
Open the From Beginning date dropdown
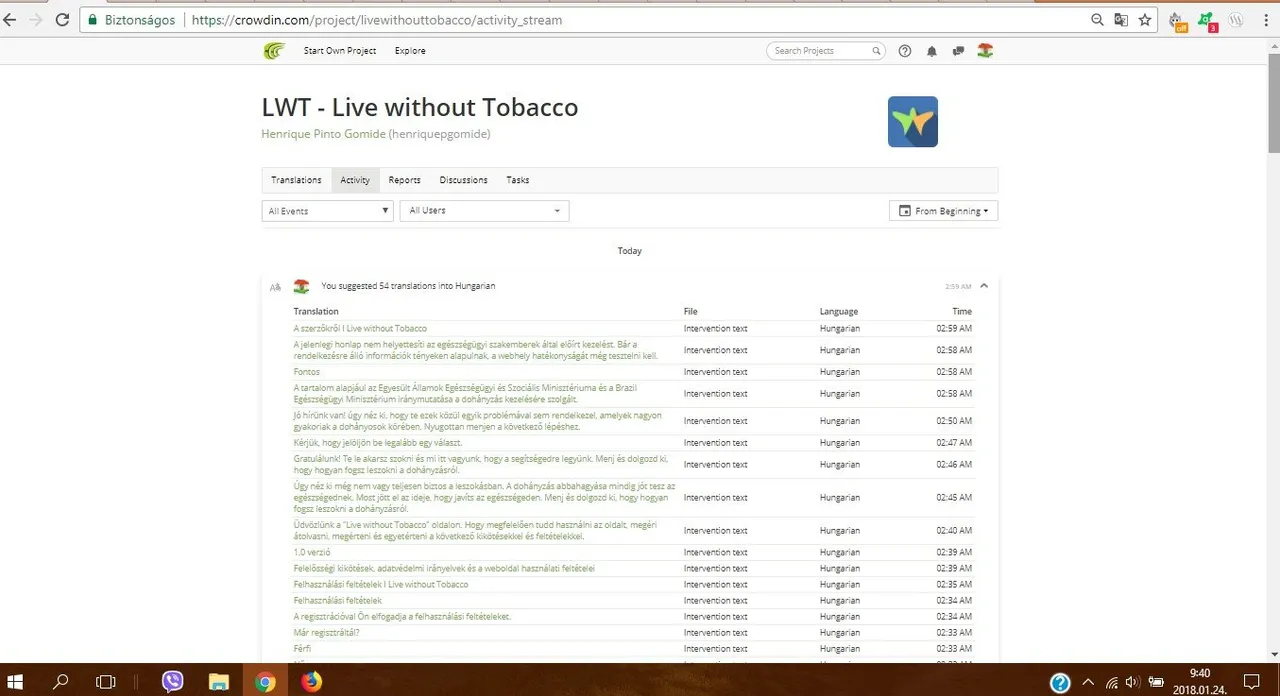click(x=943, y=211)
